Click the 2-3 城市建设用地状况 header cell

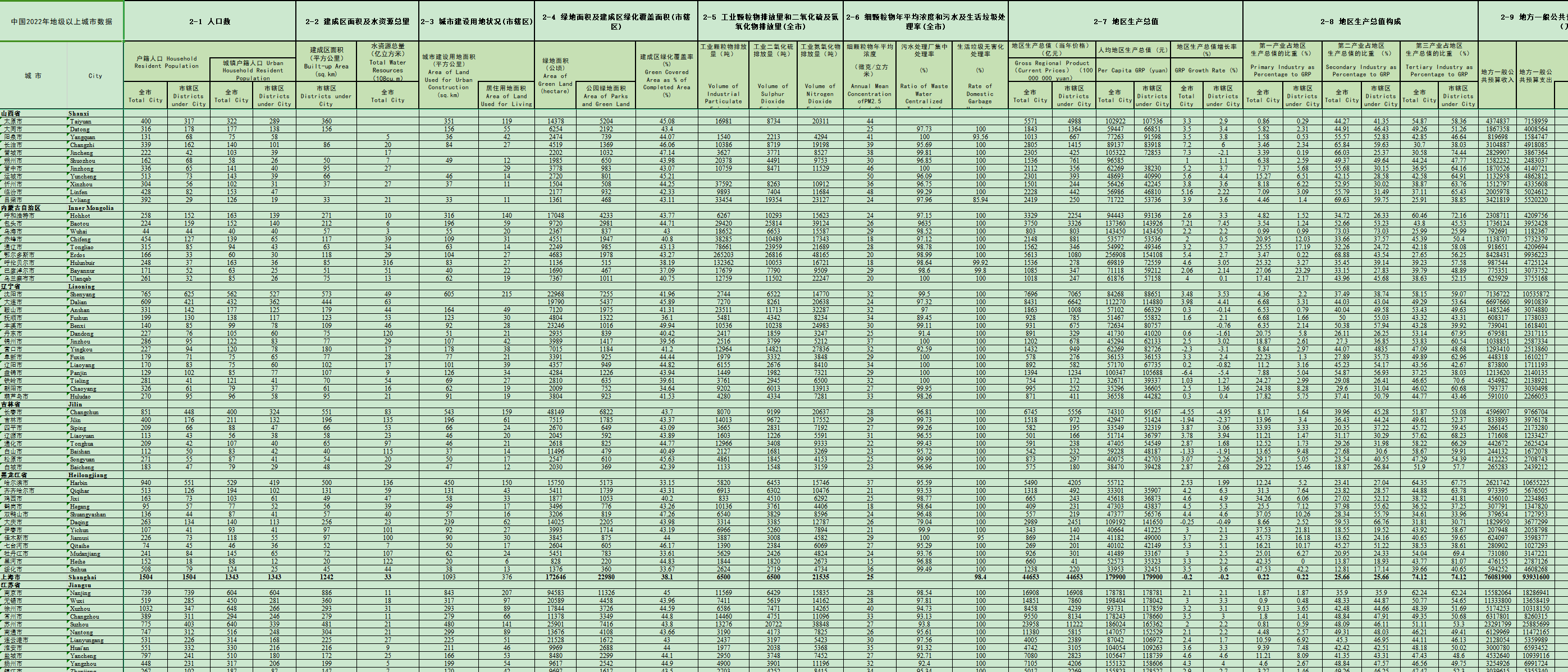(477, 21)
